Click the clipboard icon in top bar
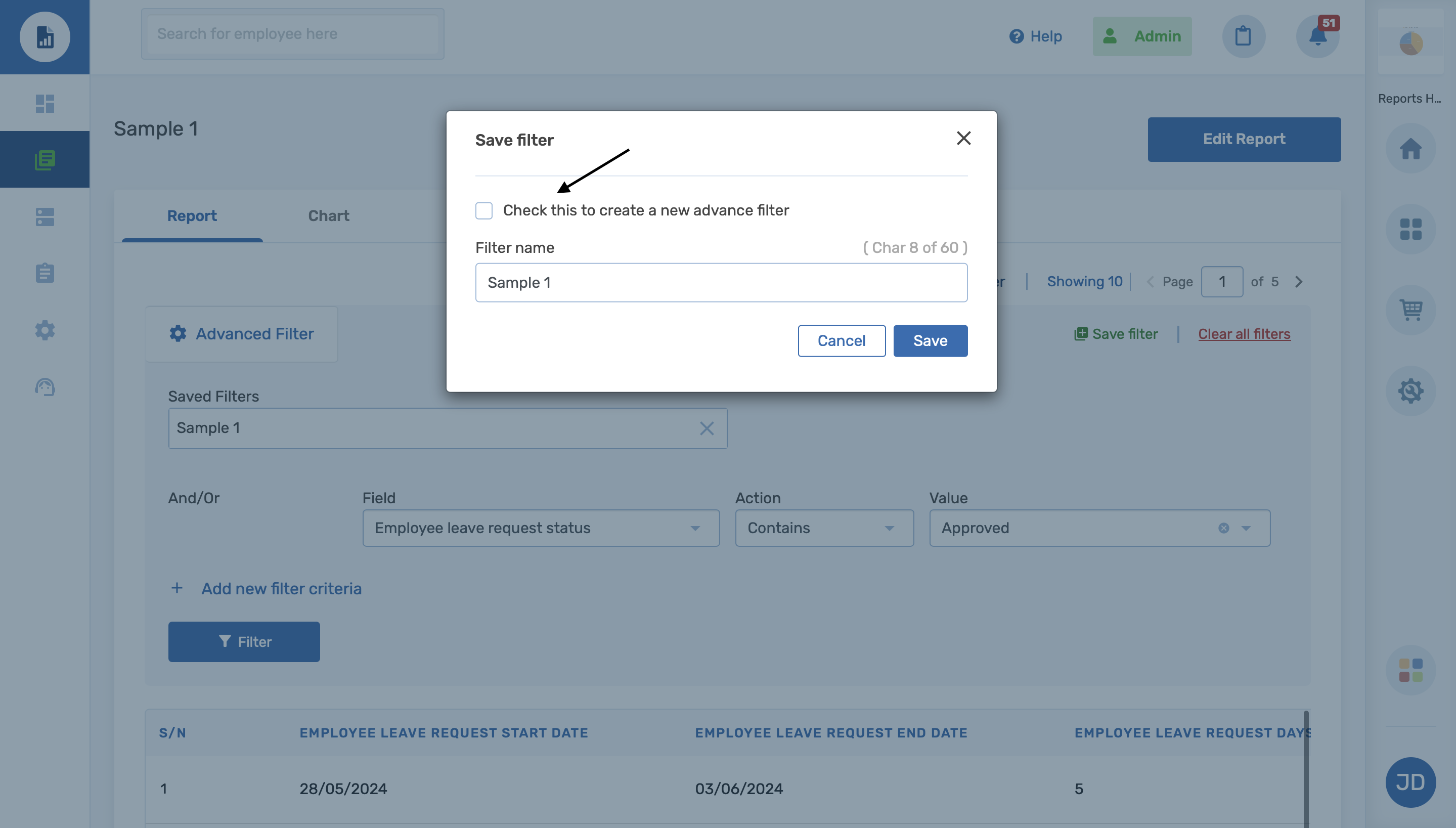Screen dimensions: 1456x828 tap(1243, 36)
